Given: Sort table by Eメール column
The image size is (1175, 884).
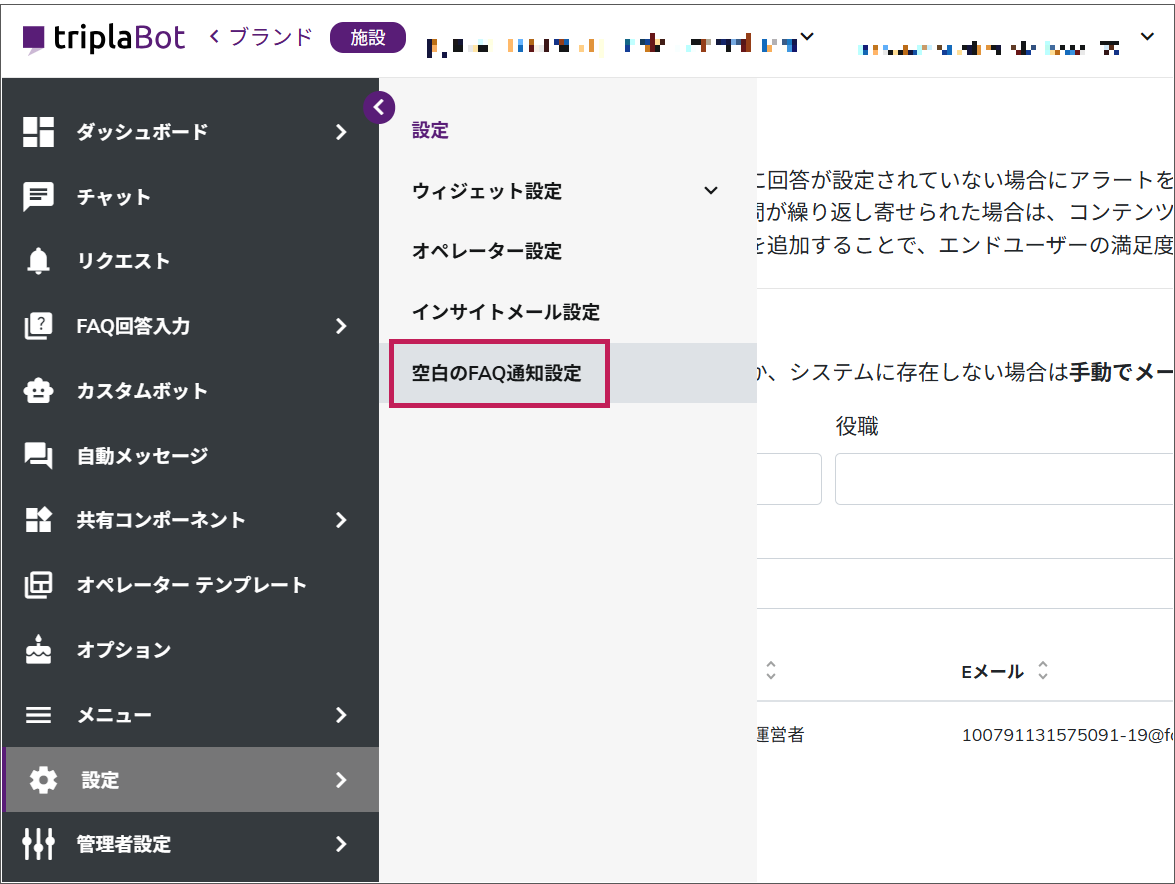Looking at the screenshot, I should [x=1043, y=670].
